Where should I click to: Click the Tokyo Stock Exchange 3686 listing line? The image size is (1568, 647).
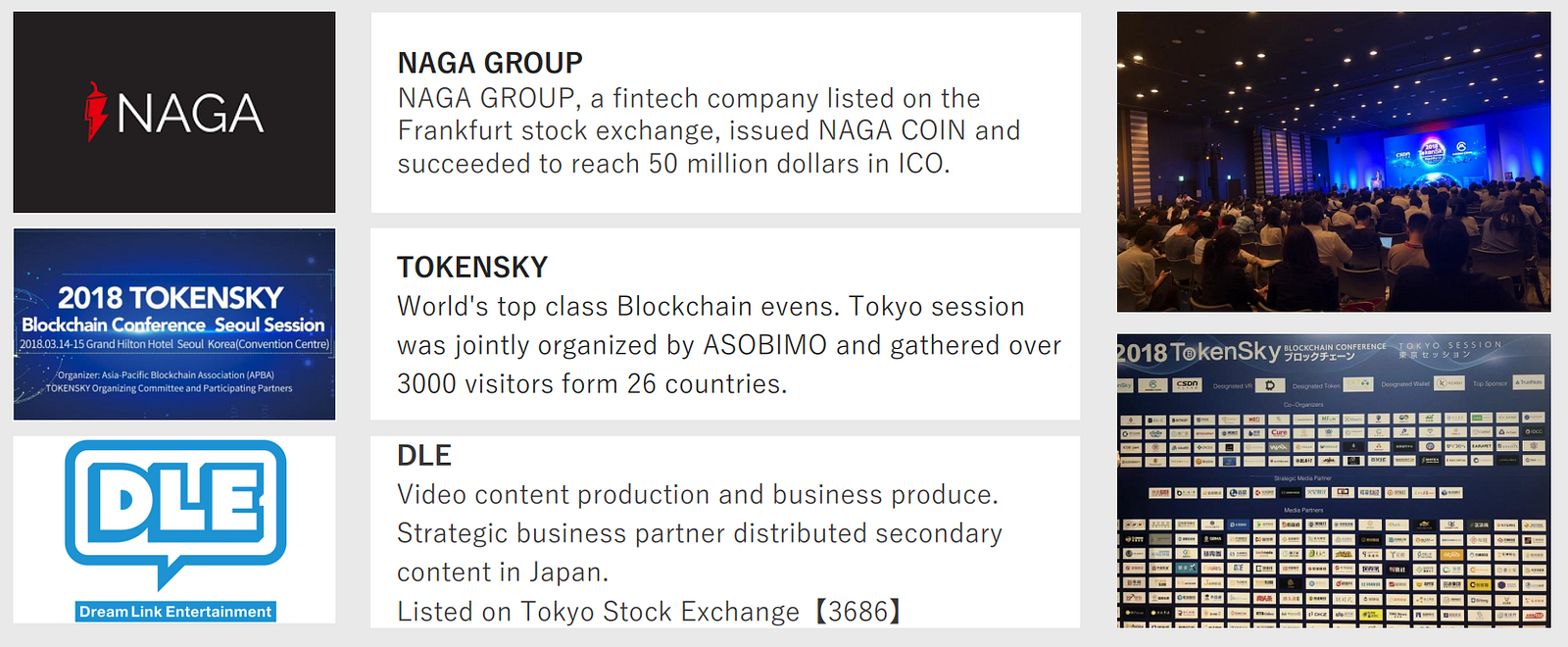coord(649,612)
